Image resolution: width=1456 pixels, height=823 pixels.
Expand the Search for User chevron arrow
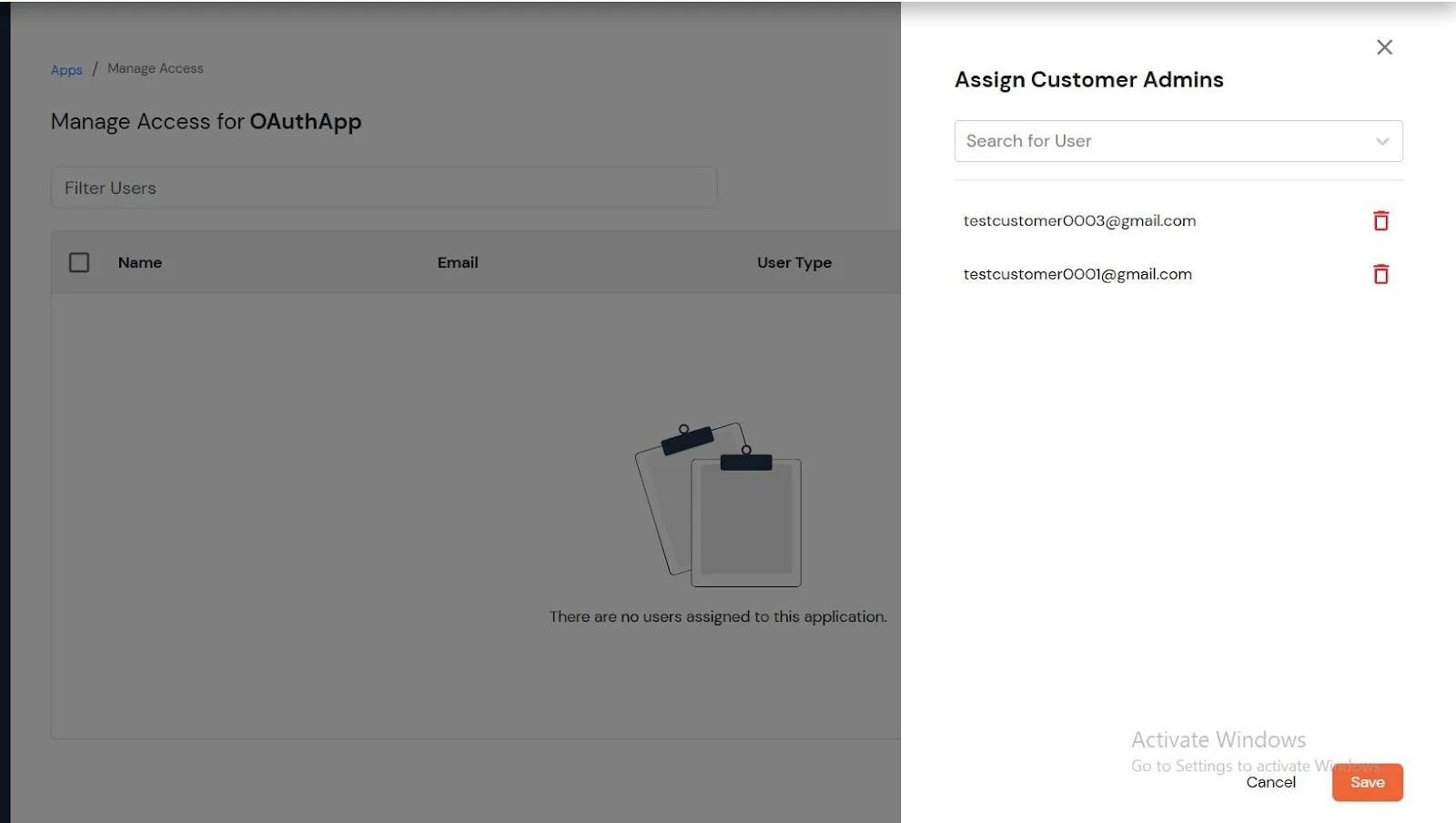pos(1382,141)
